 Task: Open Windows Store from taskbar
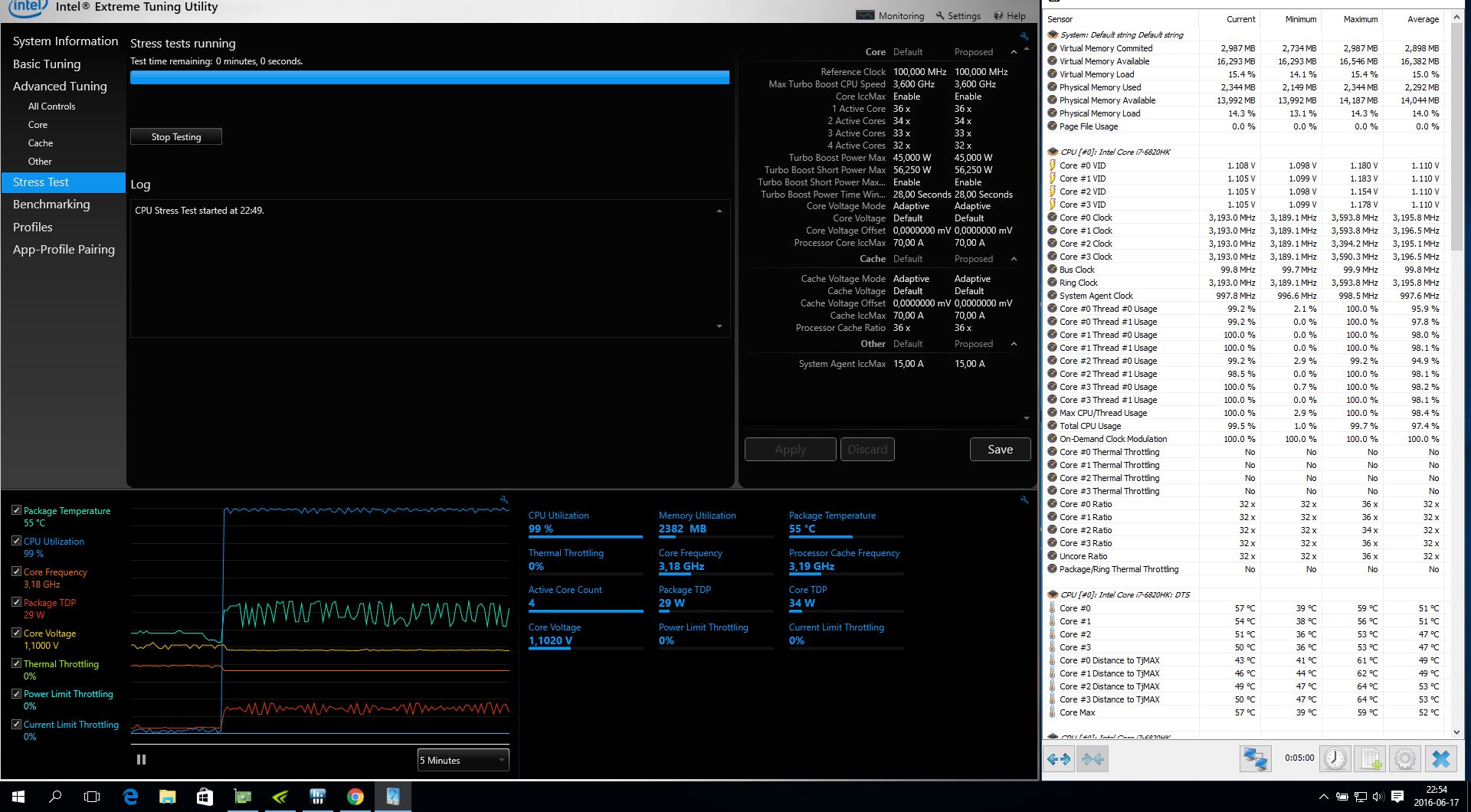point(205,797)
